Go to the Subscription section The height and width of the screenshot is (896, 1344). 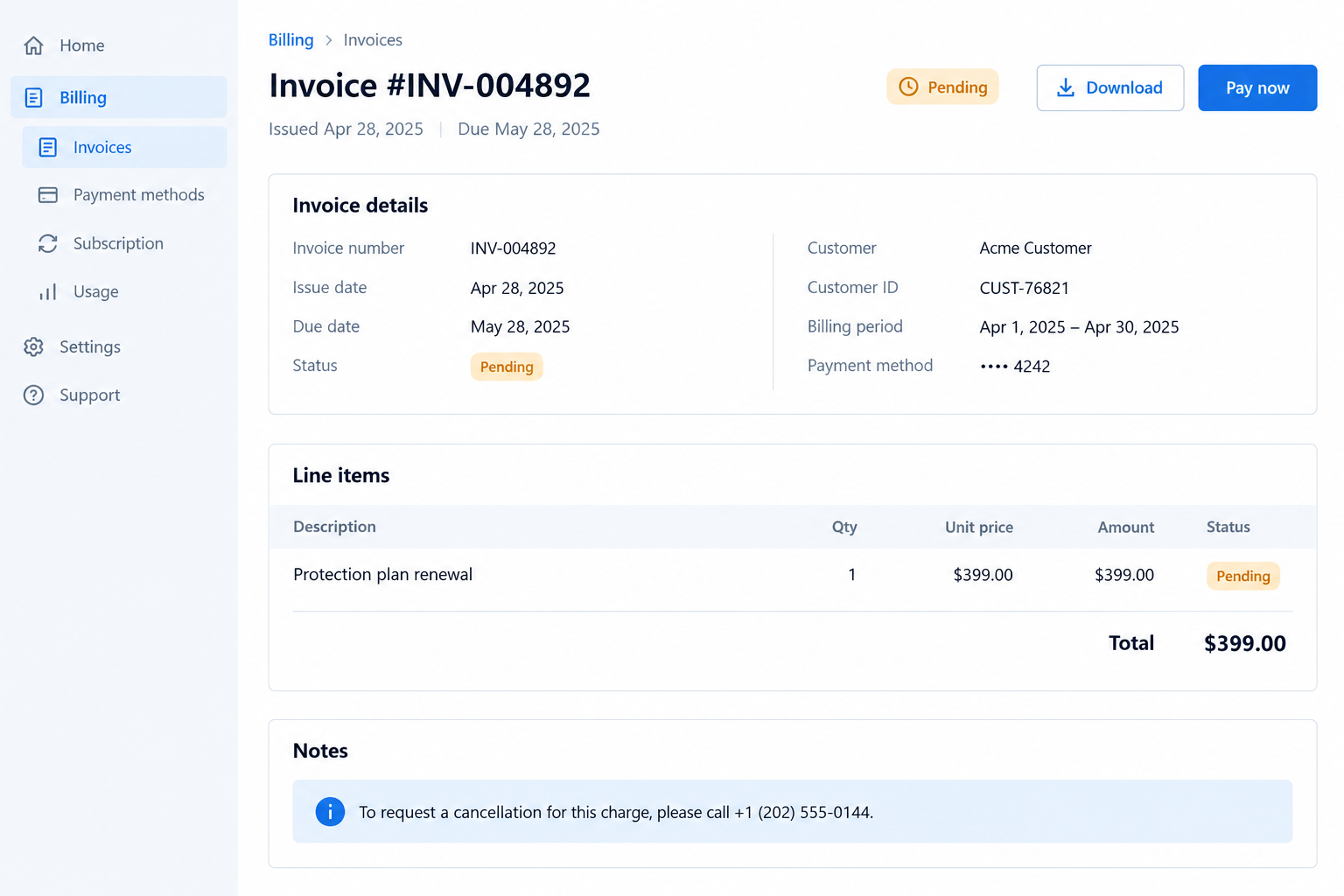pos(124,243)
